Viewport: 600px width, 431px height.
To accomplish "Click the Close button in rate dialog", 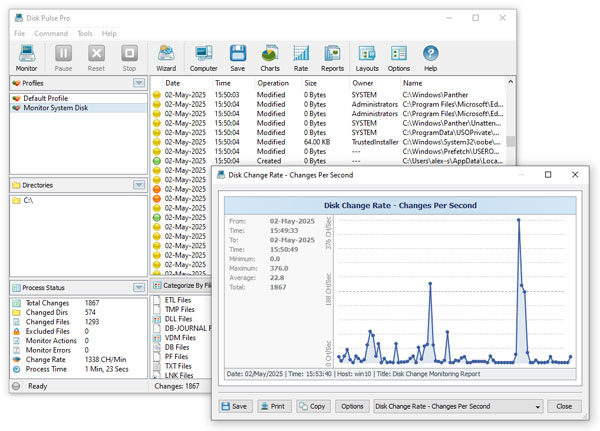I will [x=564, y=407].
